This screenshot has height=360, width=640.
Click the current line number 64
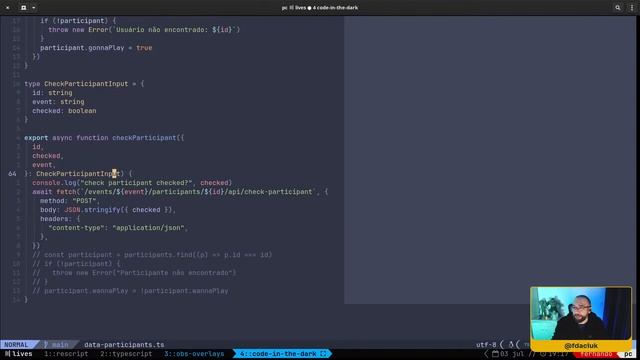[12, 174]
